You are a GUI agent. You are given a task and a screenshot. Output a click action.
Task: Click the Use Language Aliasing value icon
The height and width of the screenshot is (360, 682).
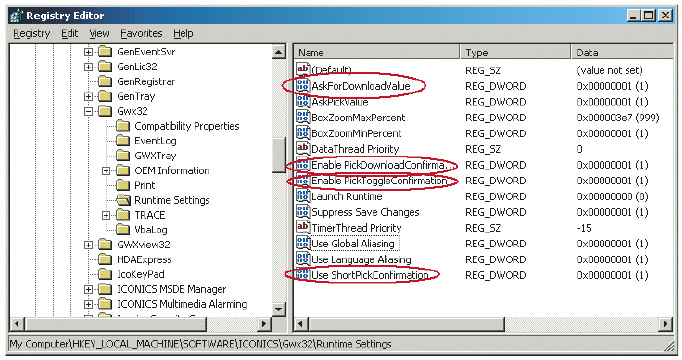303,259
